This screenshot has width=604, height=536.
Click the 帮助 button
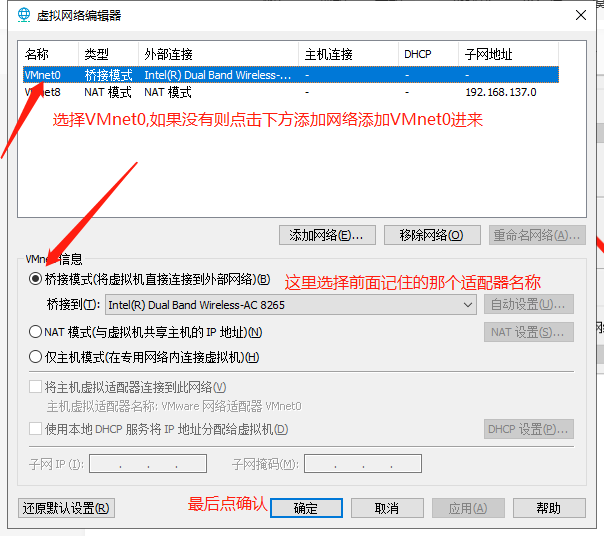click(x=548, y=508)
